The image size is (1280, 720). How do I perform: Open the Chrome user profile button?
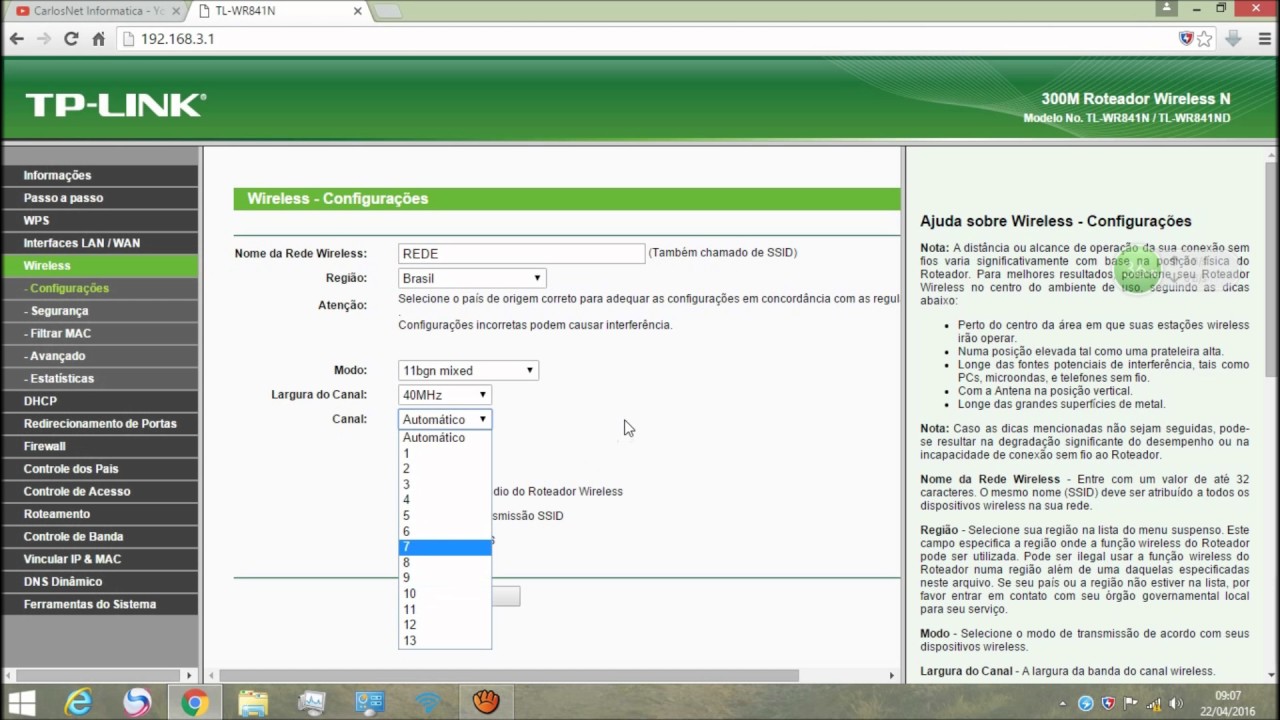[x=1166, y=8]
